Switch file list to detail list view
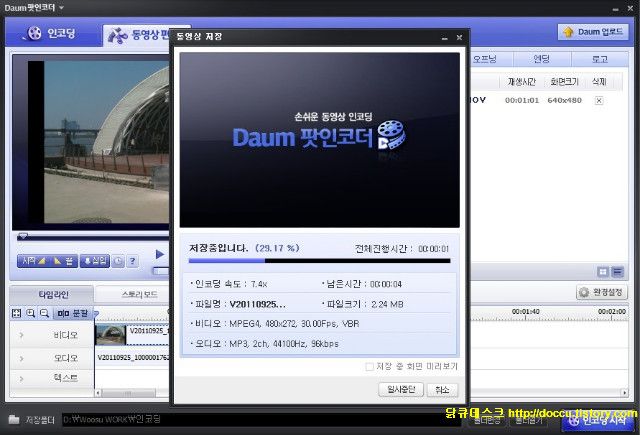This screenshot has height=435, width=640. click(618, 272)
